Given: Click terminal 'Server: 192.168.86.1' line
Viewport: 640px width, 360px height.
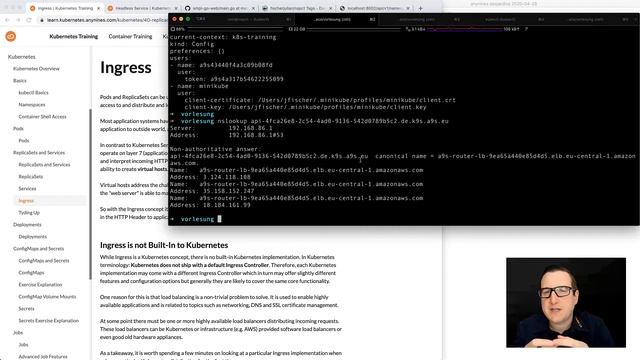Looking at the screenshot, I should click(x=221, y=128).
